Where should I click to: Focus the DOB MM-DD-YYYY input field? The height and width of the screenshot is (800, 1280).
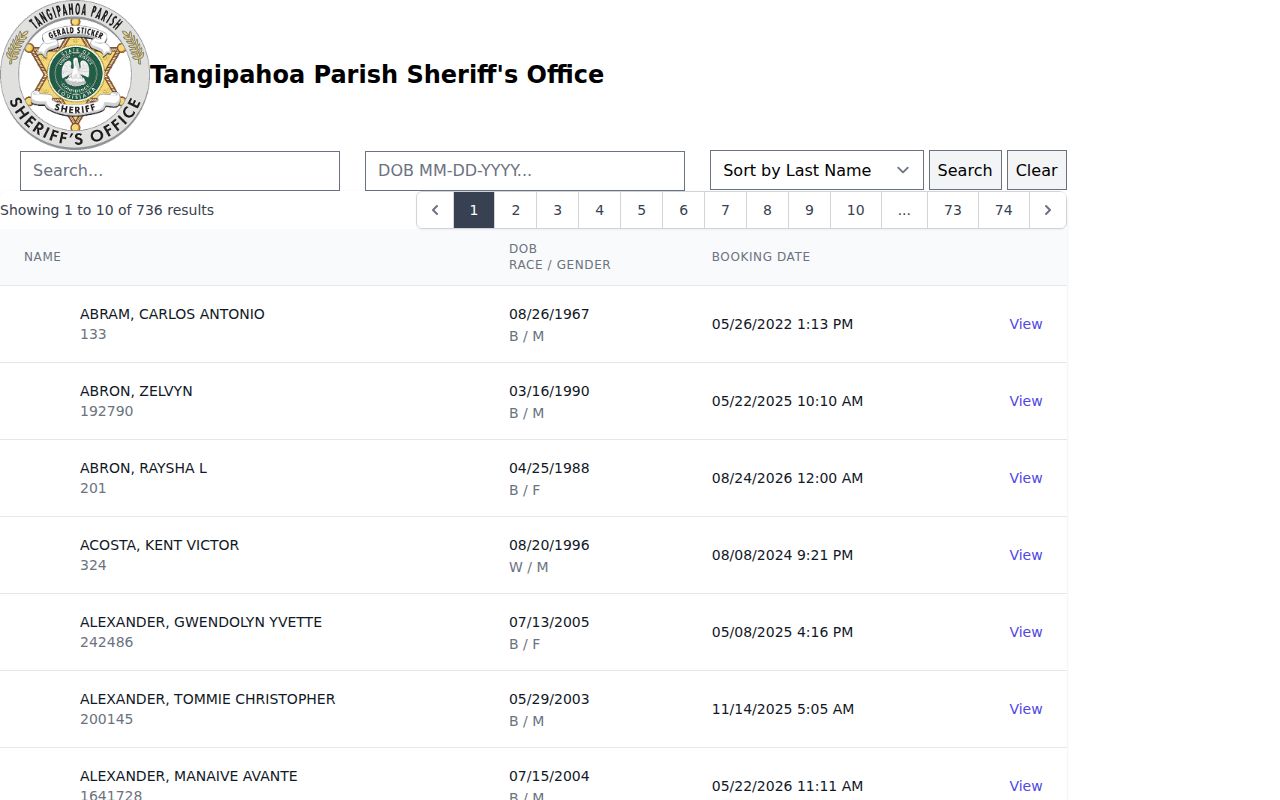click(x=525, y=171)
